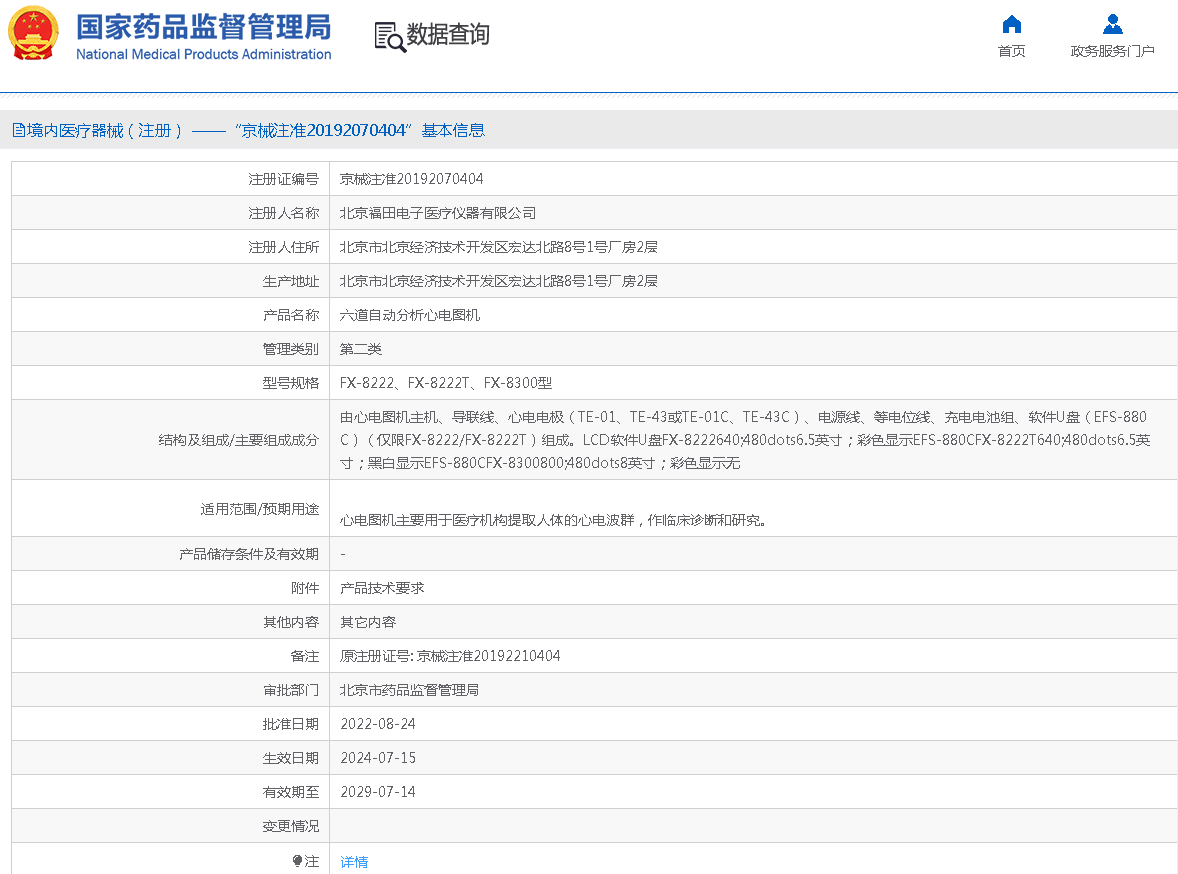The width and height of the screenshot is (1178, 874).
Task: Select effective date 2024-07-15
Action: point(378,758)
